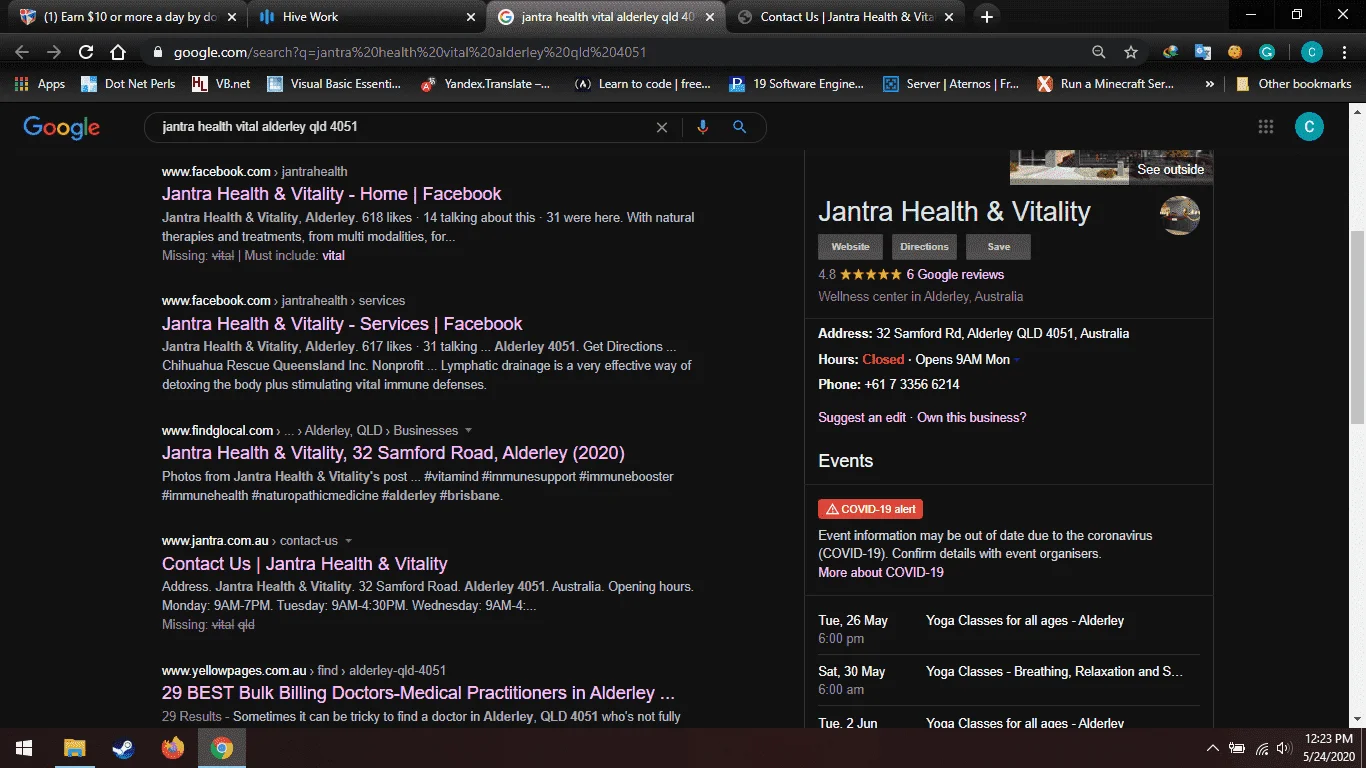Open the Contact Us | Jantra Health result
The image size is (1366, 768).
point(304,564)
